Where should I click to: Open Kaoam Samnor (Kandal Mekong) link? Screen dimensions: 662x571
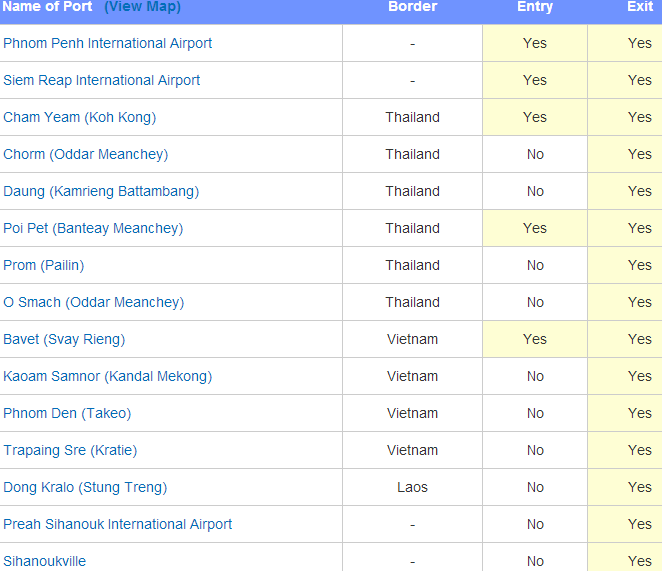coord(107,376)
